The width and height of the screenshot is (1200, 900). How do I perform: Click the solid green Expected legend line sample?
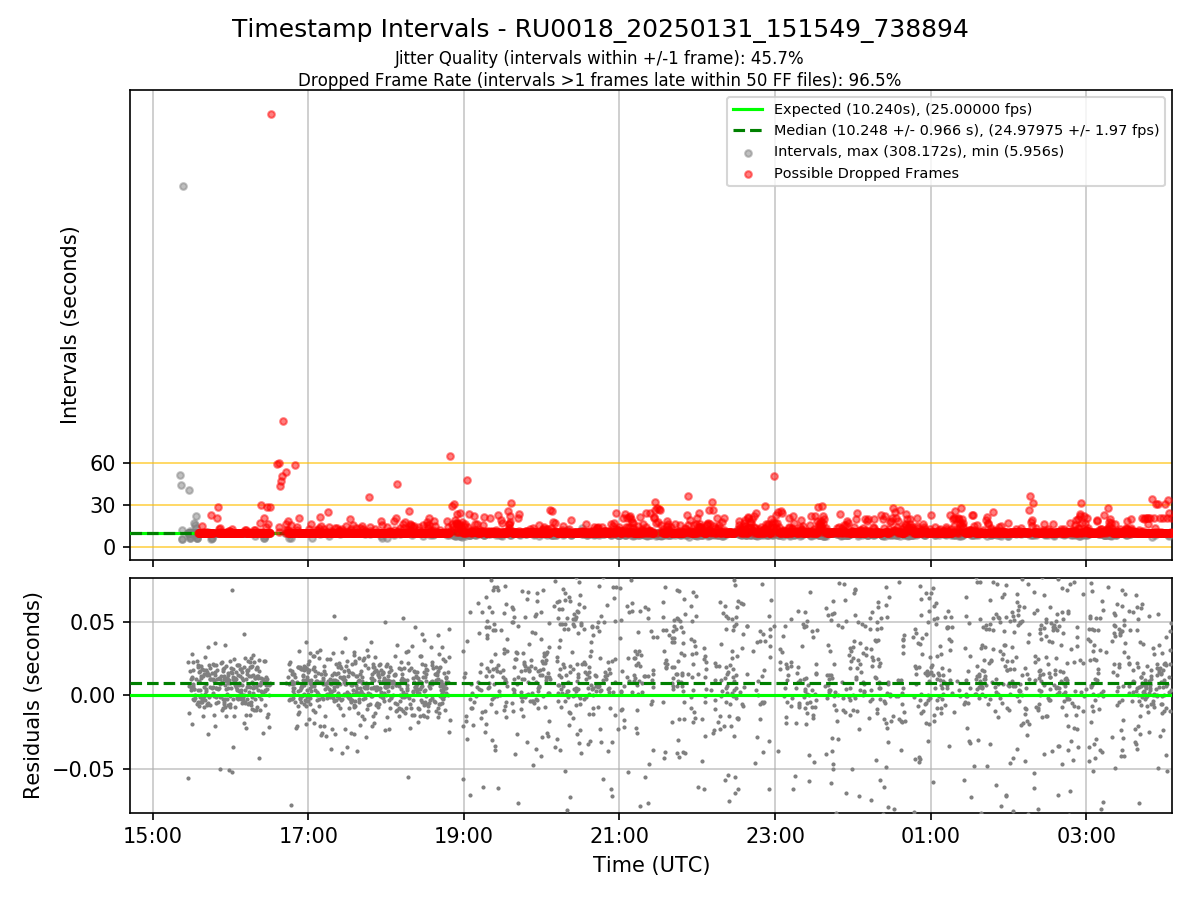749,109
